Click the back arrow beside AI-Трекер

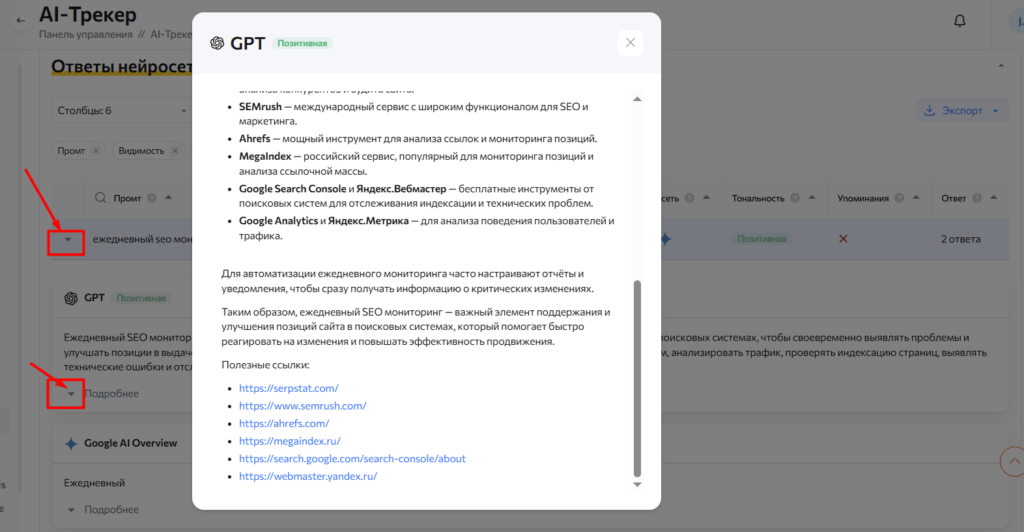coord(21,21)
